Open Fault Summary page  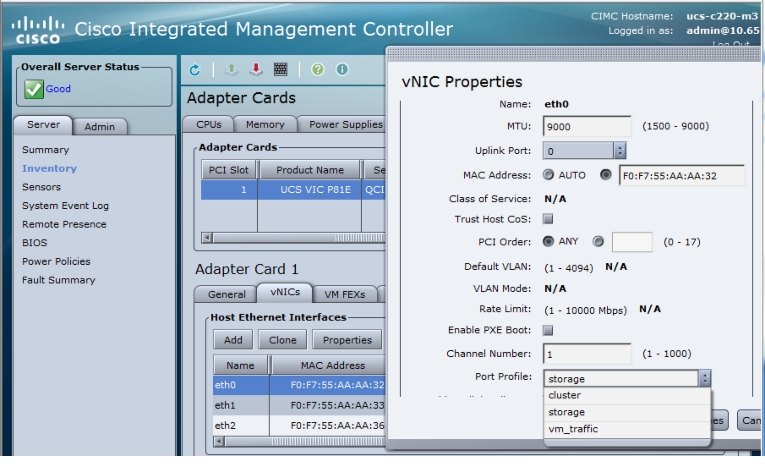pyautogui.click(x=59, y=280)
